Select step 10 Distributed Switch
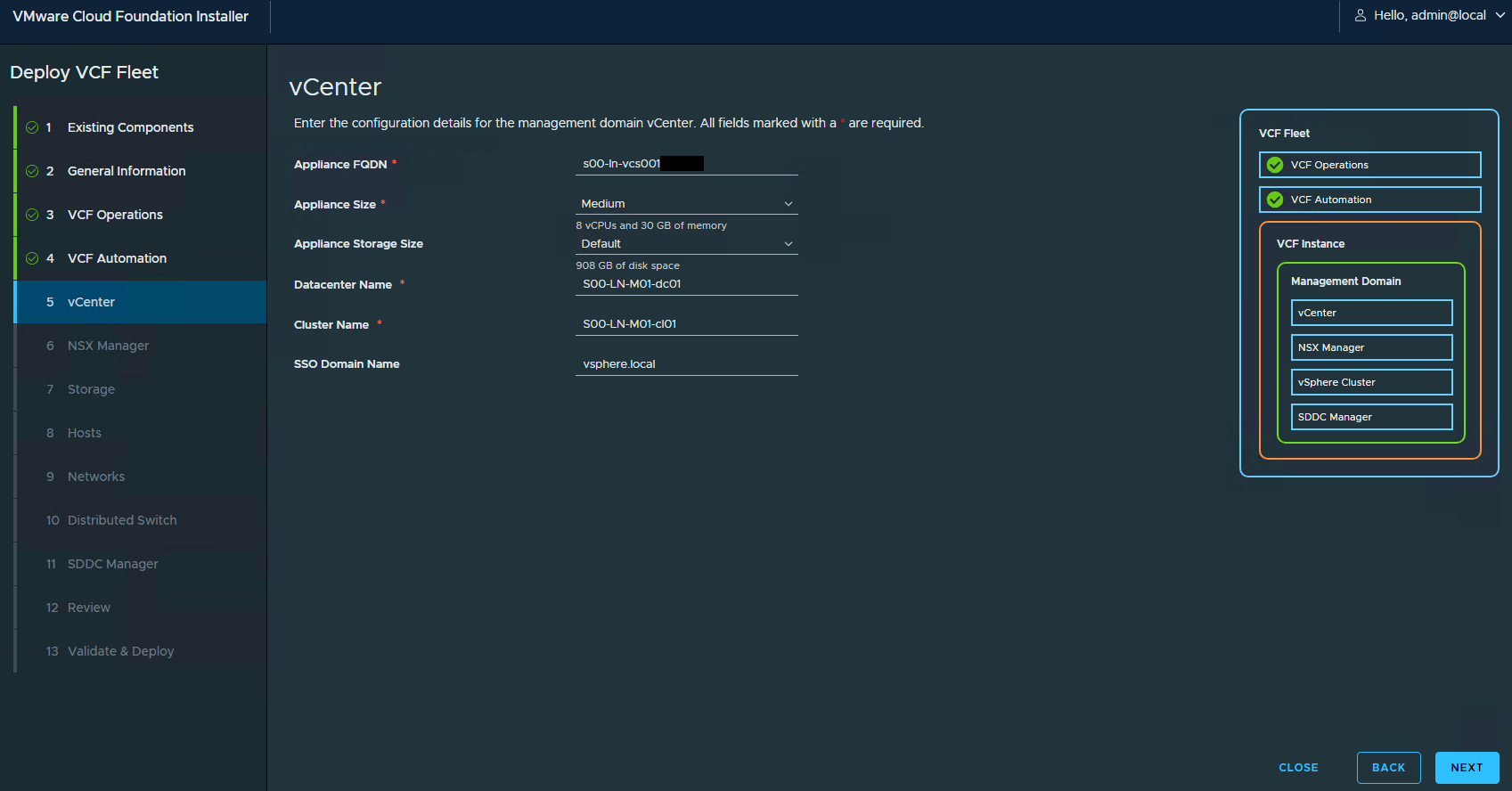 [x=140, y=520]
